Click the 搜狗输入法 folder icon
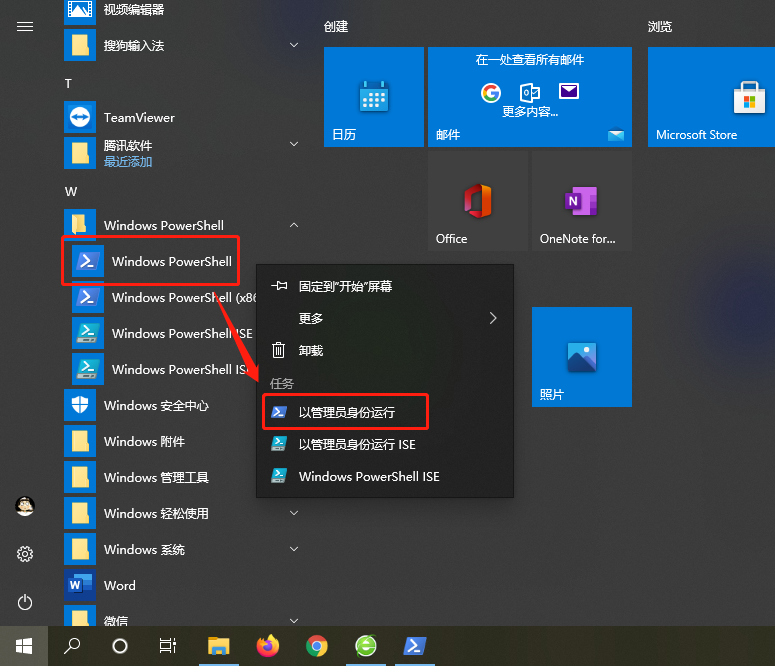775x666 pixels. click(x=80, y=45)
